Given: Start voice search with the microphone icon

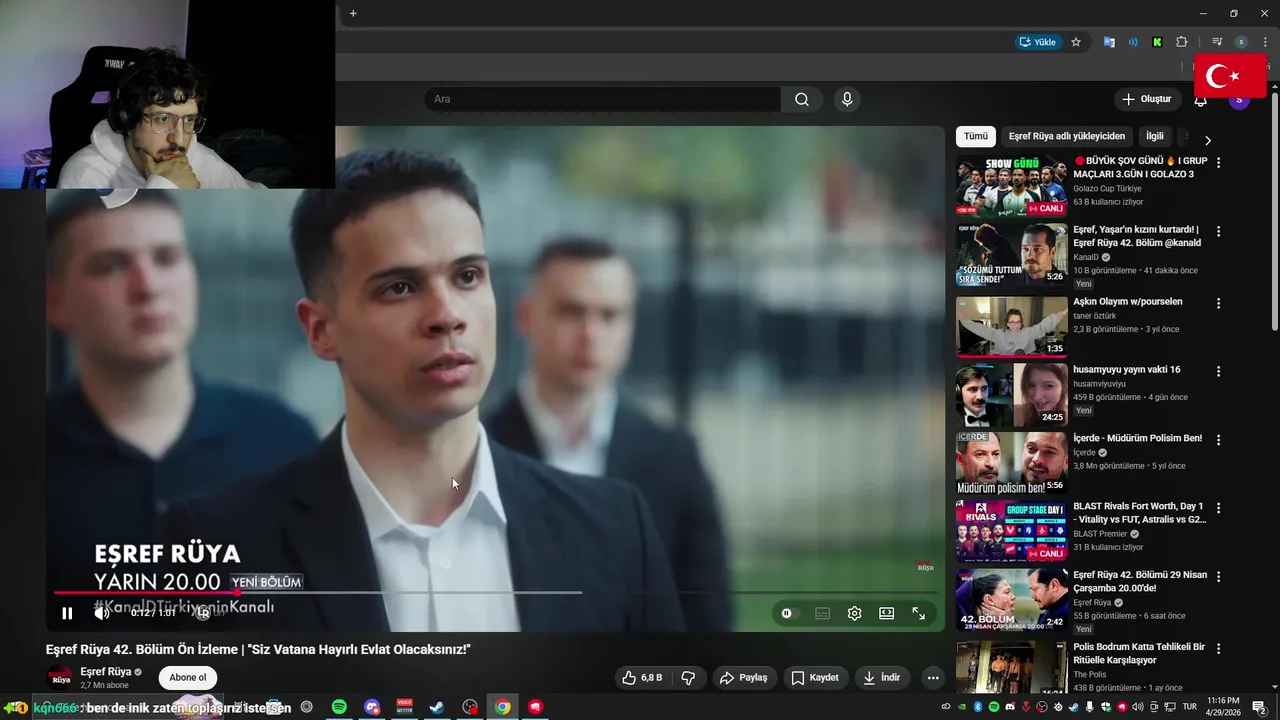Looking at the screenshot, I should (847, 99).
